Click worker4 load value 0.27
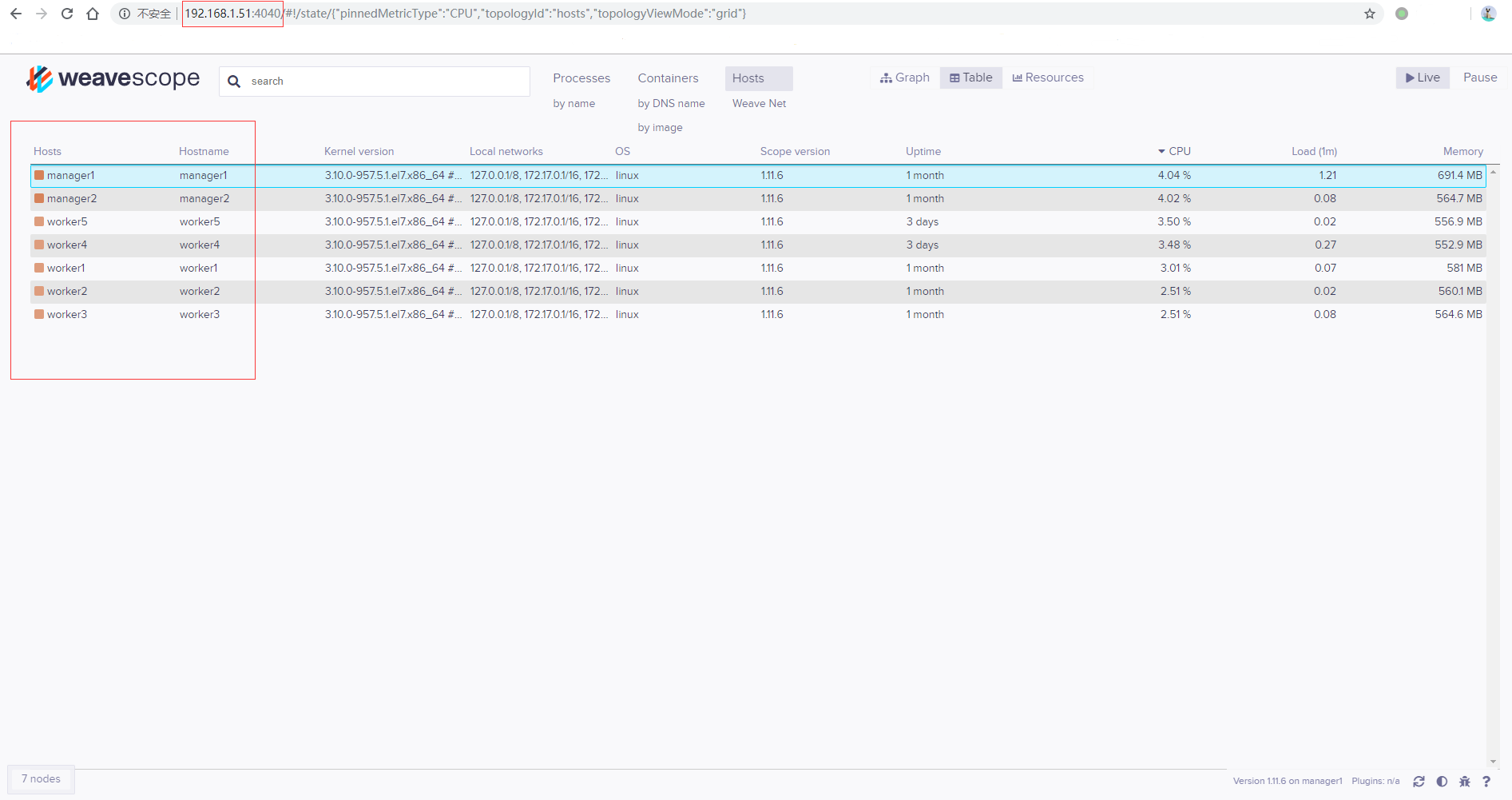Viewport: 1512px width, 800px height. [1325, 245]
